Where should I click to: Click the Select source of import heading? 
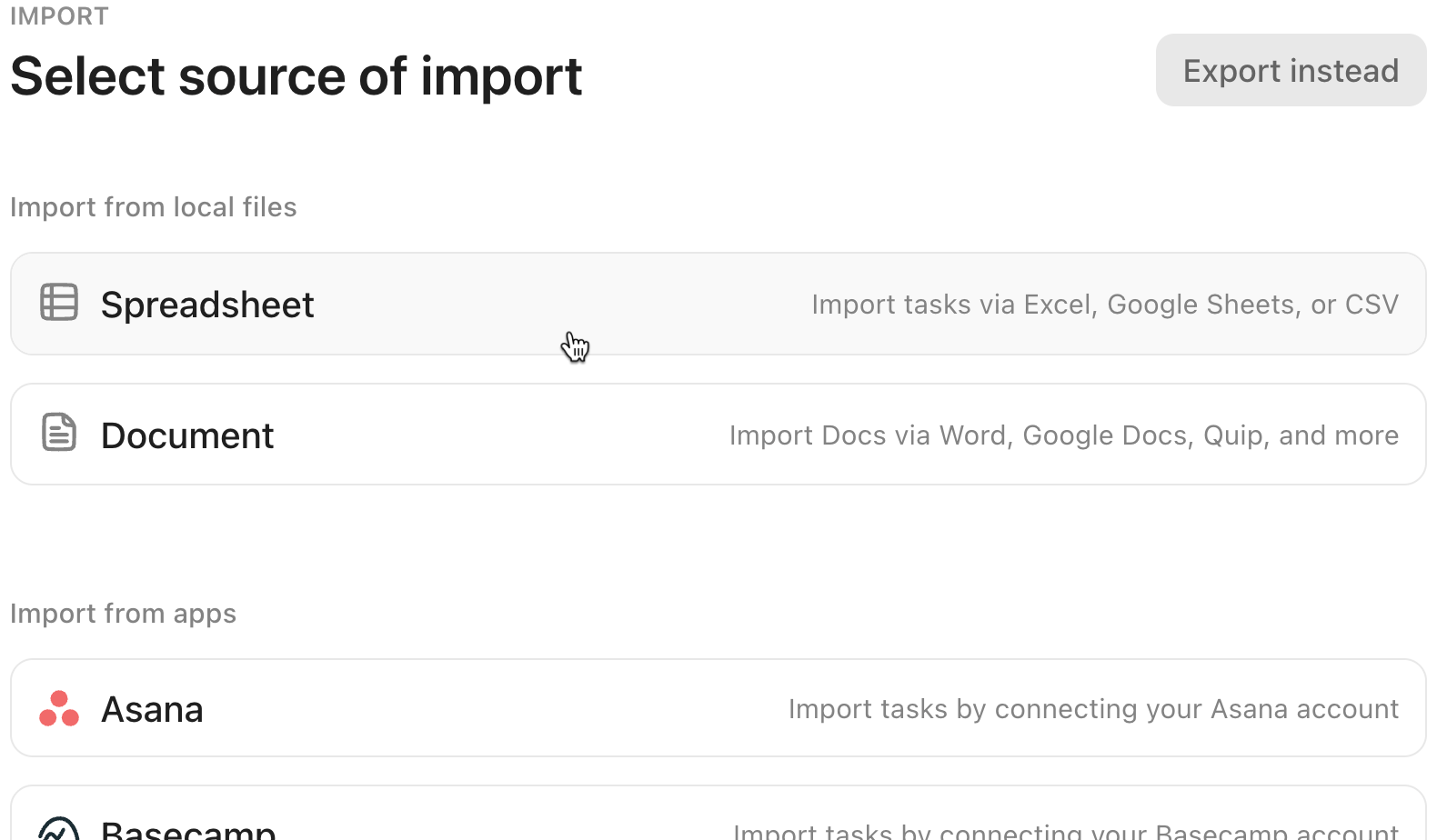296,76
